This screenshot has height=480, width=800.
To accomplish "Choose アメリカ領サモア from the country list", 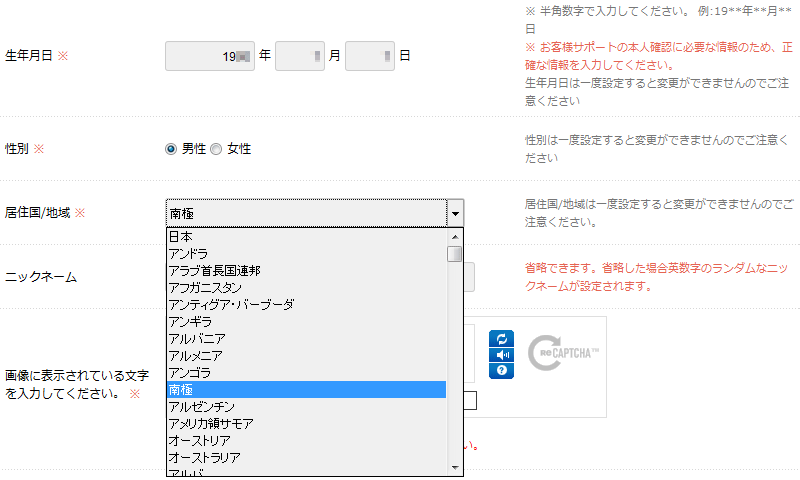I will [305, 424].
